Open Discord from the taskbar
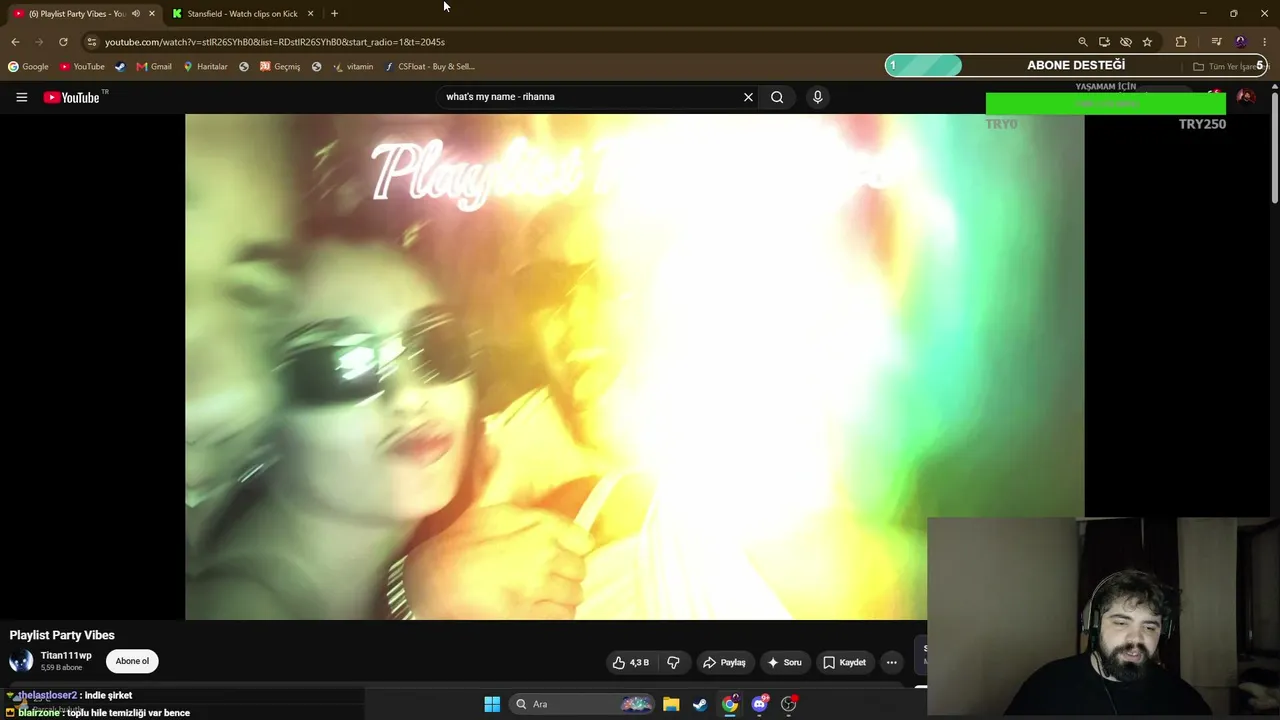Image resolution: width=1280 pixels, height=720 pixels. tap(760, 704)
